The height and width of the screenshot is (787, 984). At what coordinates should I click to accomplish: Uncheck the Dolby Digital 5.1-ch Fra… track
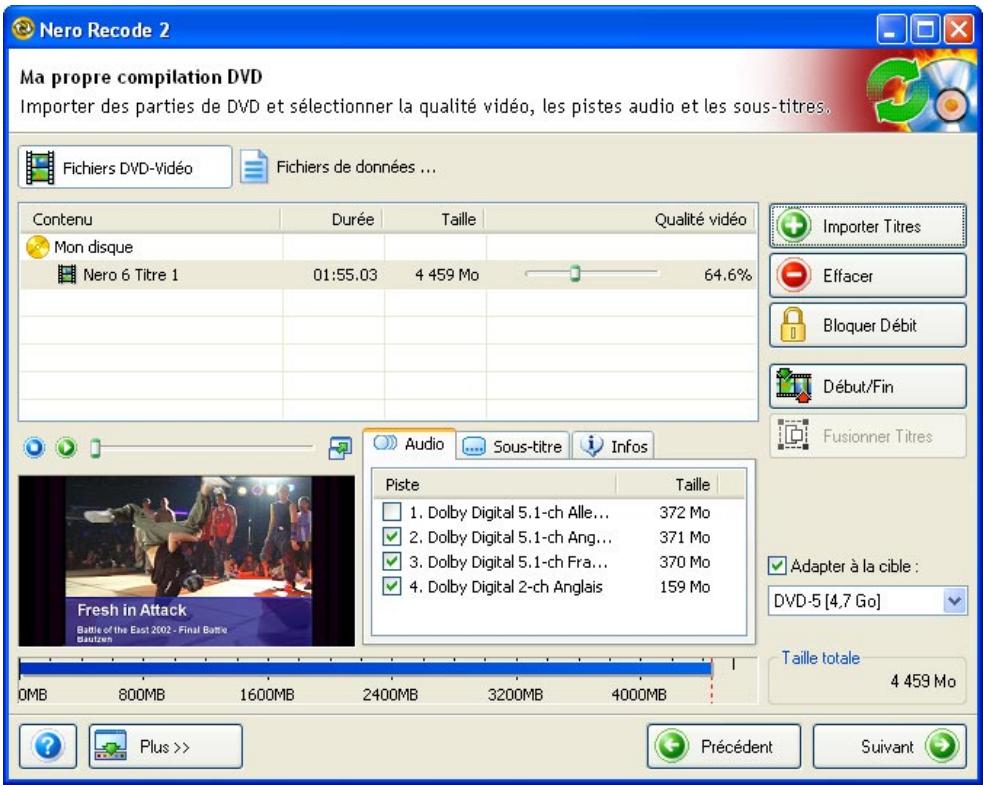click(x=392, y=562)
